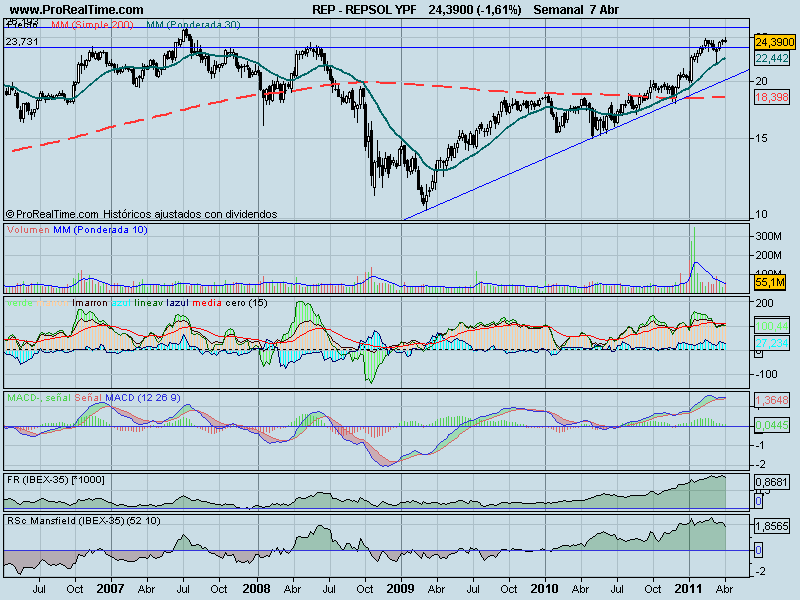Click the 0,8681 relative strength value
Viewport: 800px width, 600px height.
pos(772,482)
